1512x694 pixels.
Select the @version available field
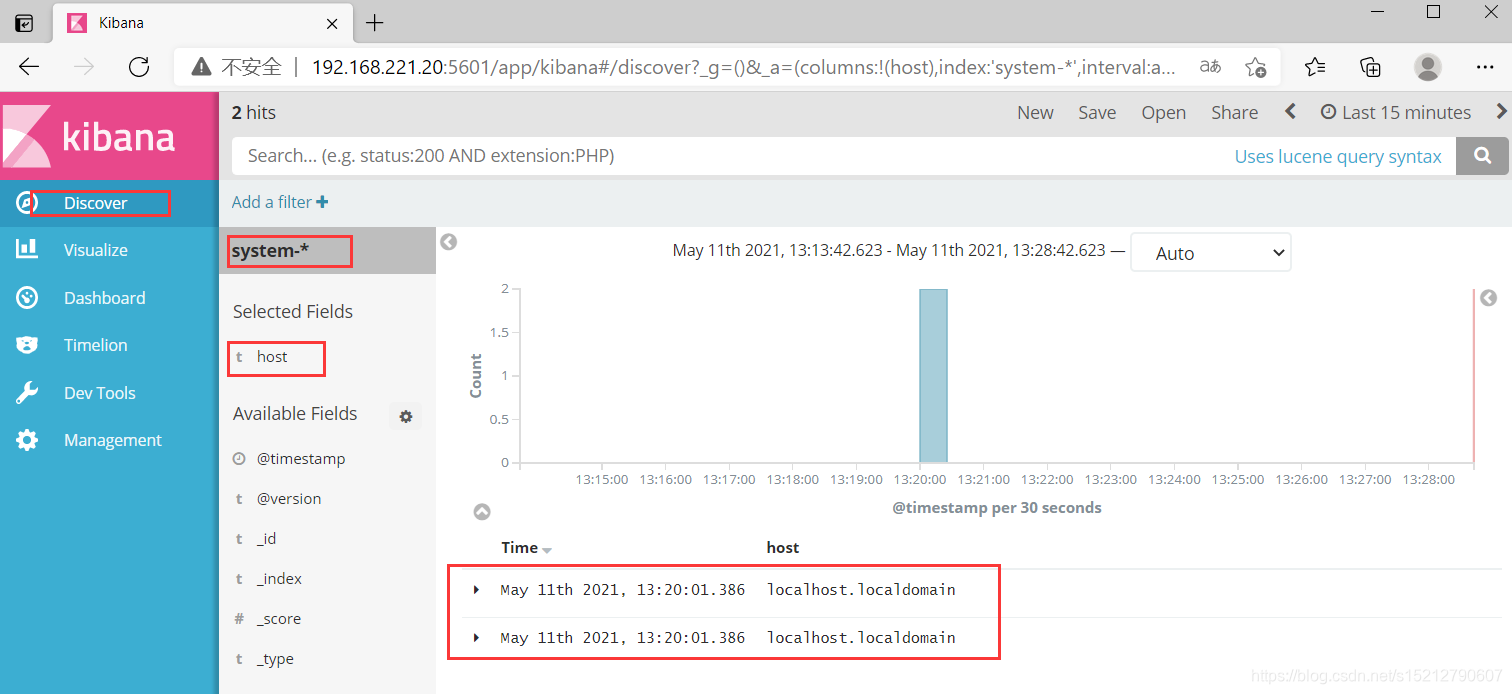[289, 499]
